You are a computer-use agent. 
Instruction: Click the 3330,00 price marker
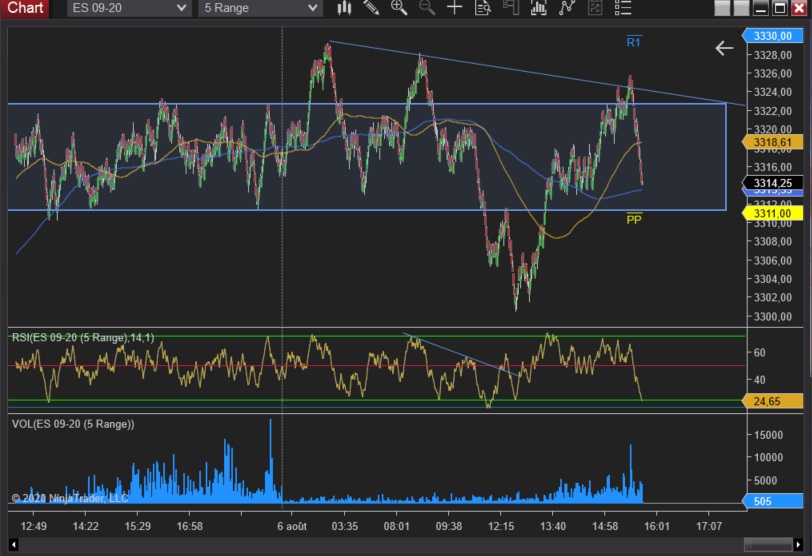pyautogui.click(x=771, y=37)
